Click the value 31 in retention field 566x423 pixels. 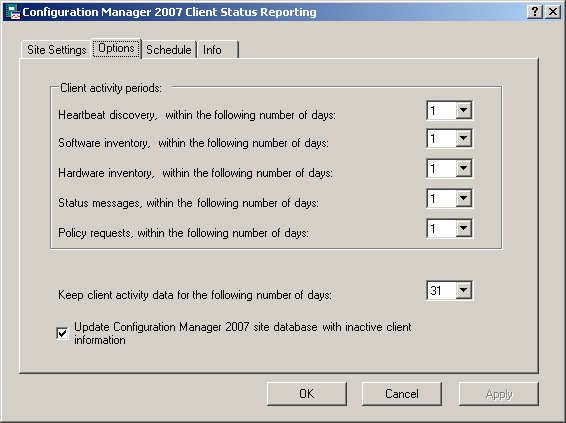436,290
